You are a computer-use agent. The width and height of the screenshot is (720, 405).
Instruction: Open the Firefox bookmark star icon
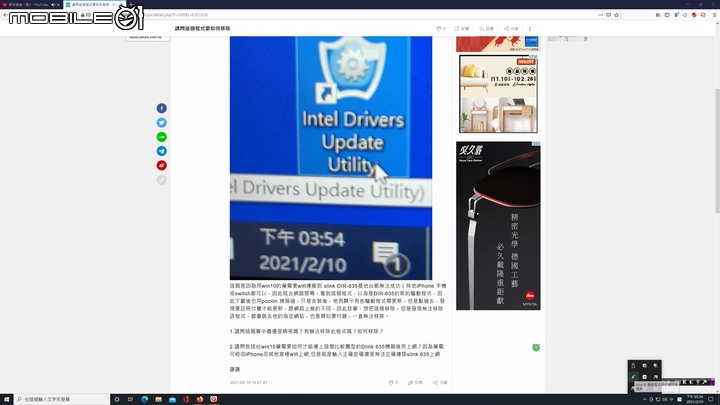(616, 15)
